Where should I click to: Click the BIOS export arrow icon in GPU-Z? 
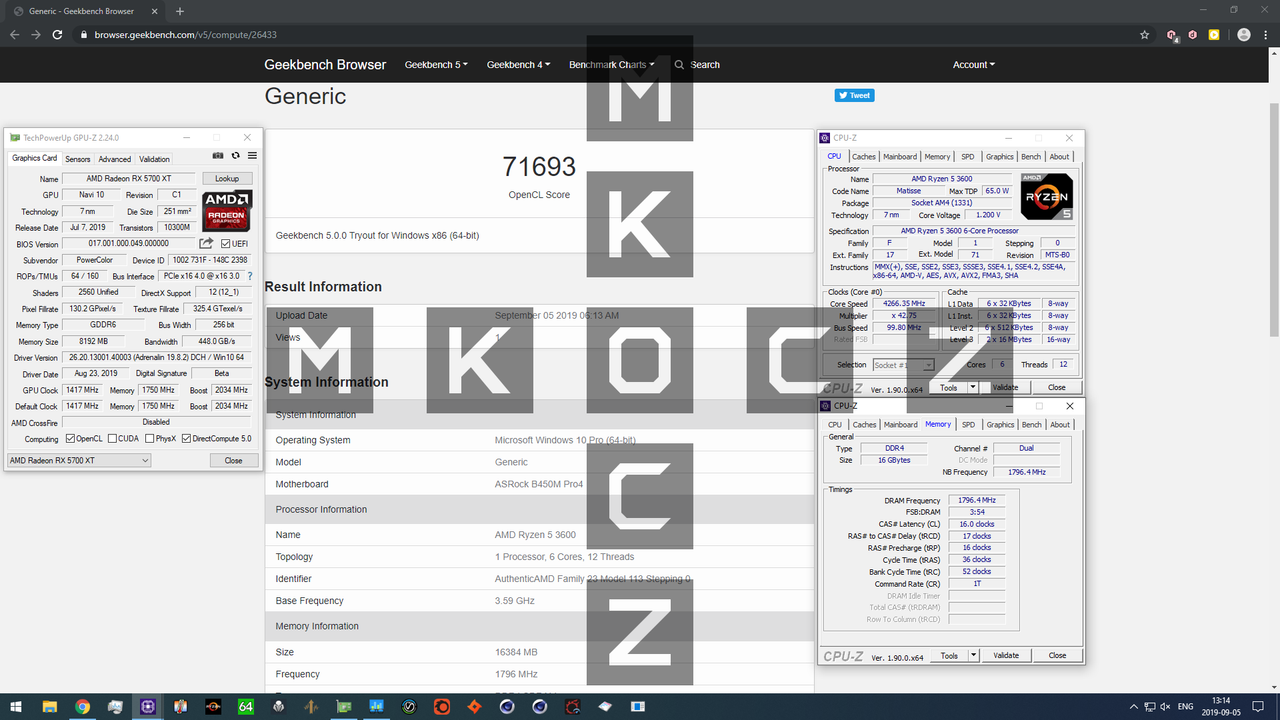pos(206,243)
